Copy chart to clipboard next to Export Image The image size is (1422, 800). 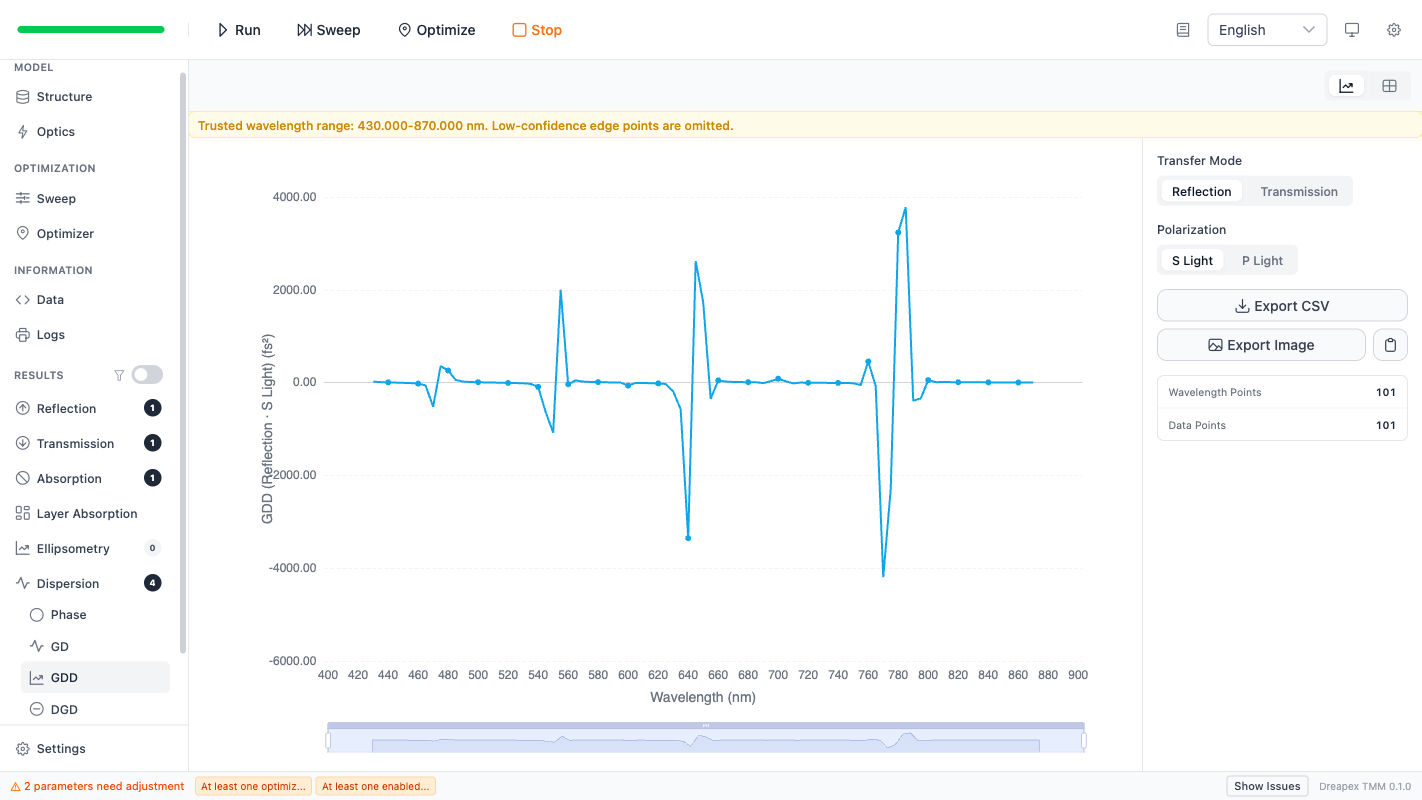pyautogui.click(x=1390, y=344)
